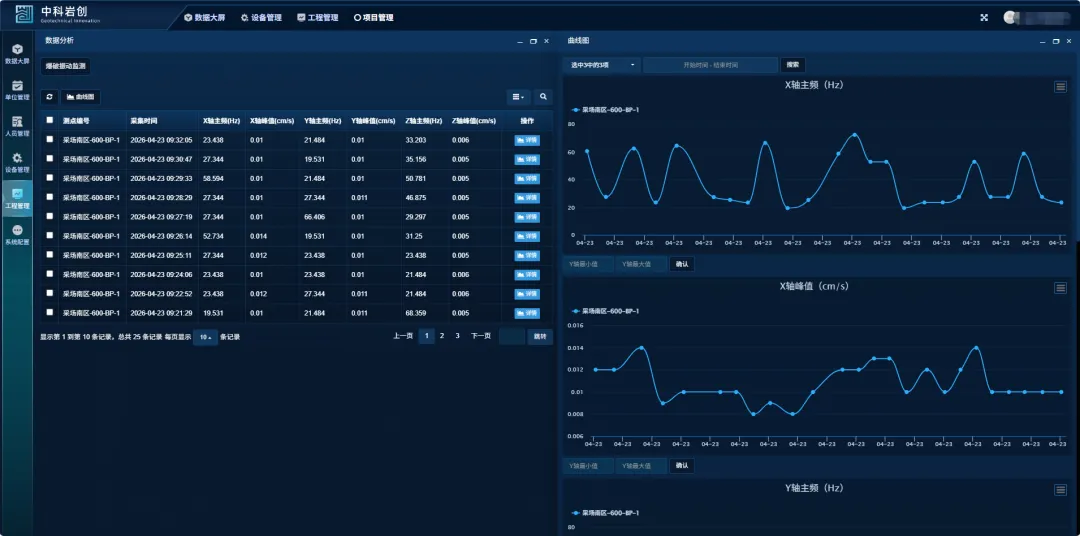Check the select-all checkbox in table header

tap(49, 121)
